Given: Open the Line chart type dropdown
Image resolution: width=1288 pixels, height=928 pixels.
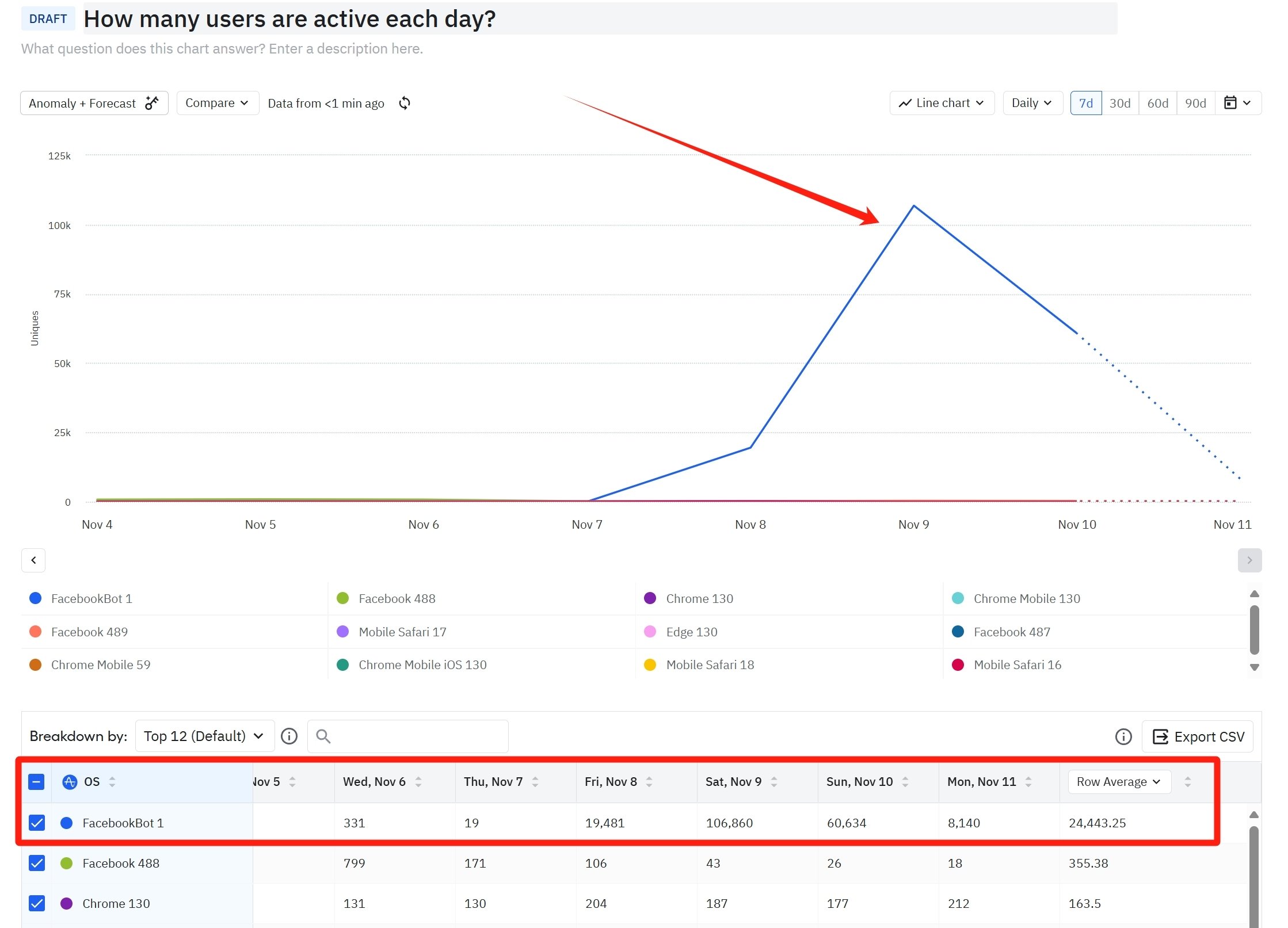Looking at the screenshot, I should tap(942, 103).
